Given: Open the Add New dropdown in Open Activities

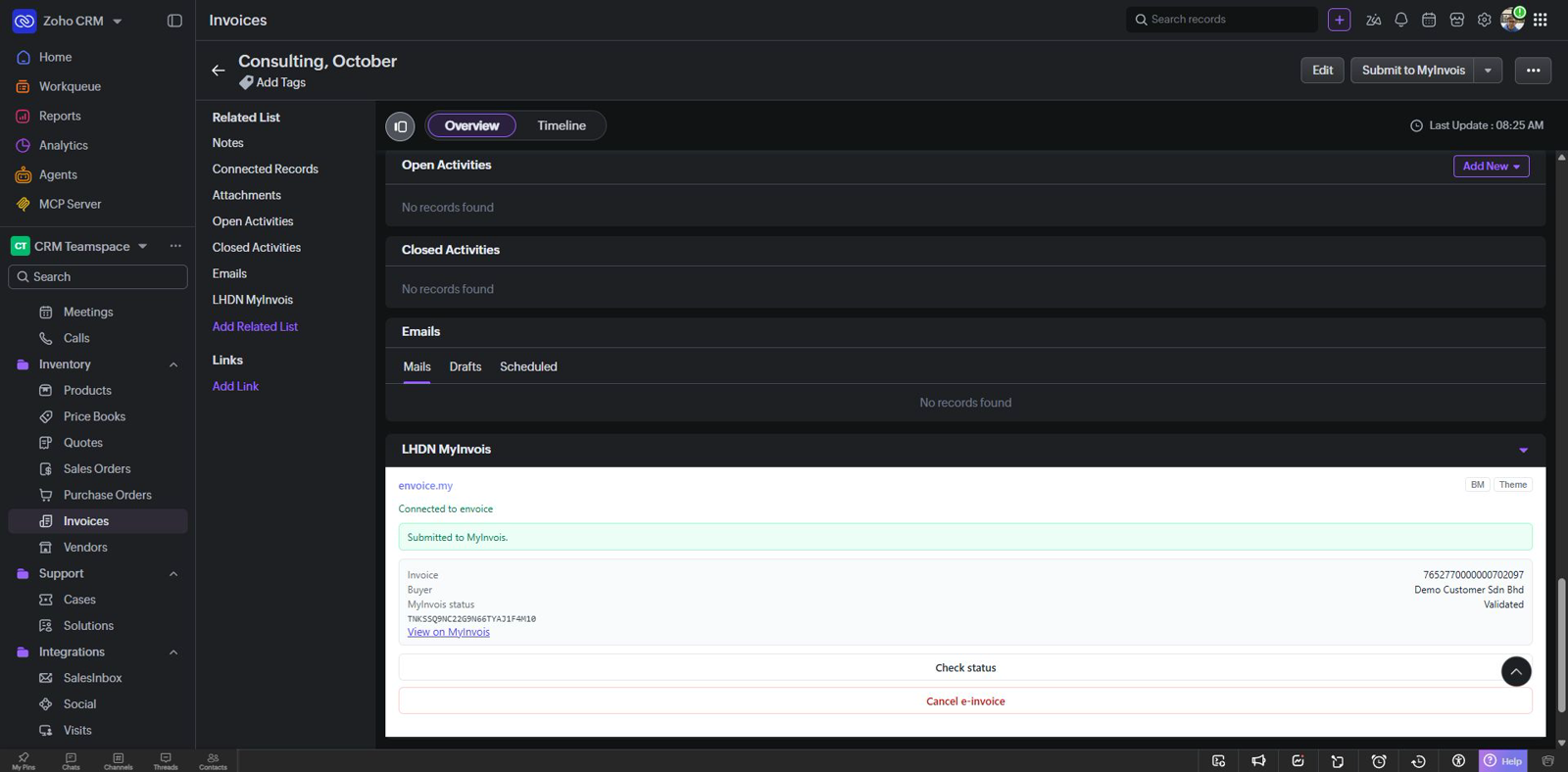Looking at the screenshot, I should point(1491,167).
